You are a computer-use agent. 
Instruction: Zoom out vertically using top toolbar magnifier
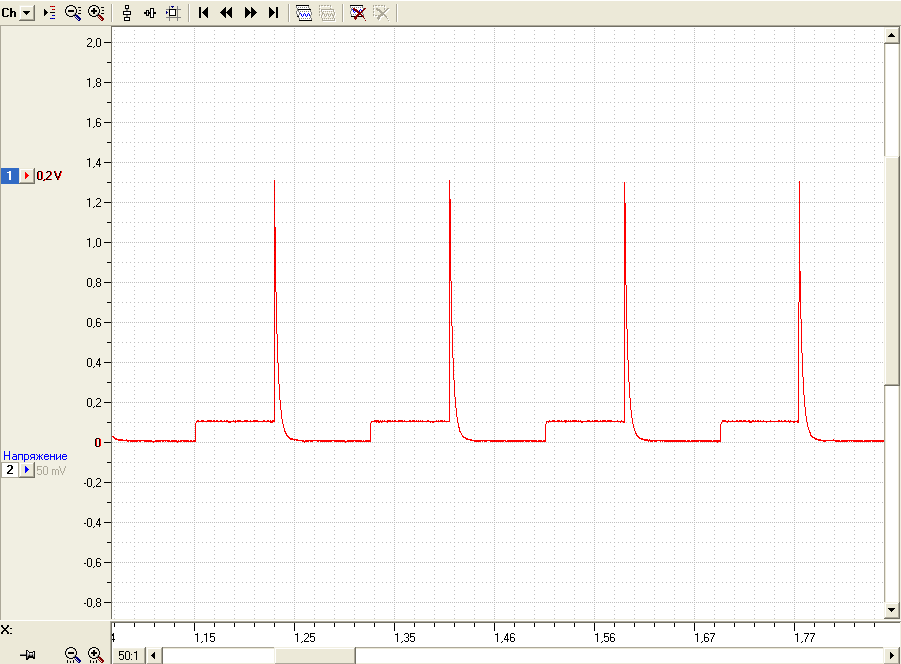coord(73,13)
